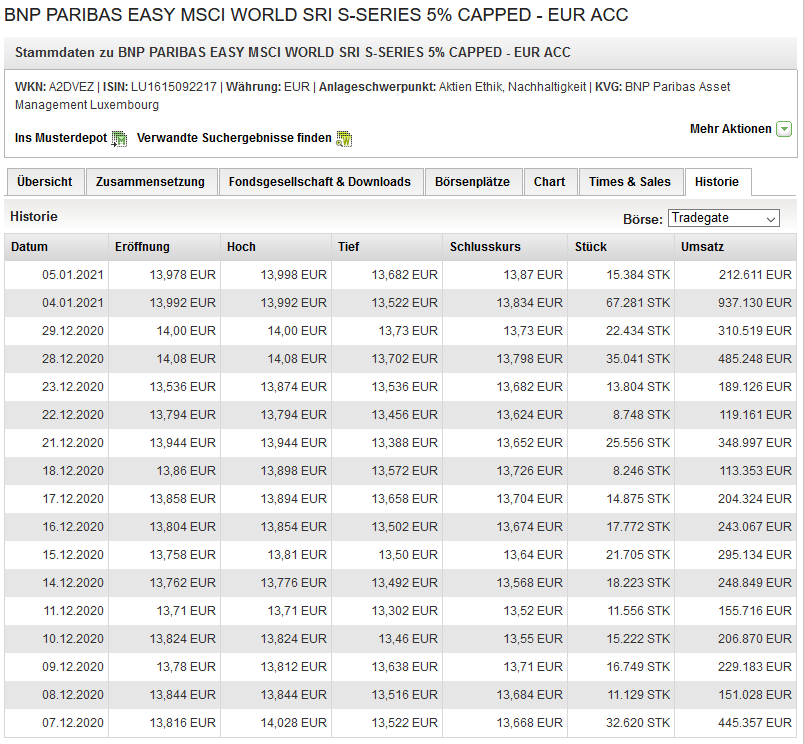
Task: Click Schlusskurs 13,87 EUR for 05.01.2021
Action: click(x=533, y=275)
